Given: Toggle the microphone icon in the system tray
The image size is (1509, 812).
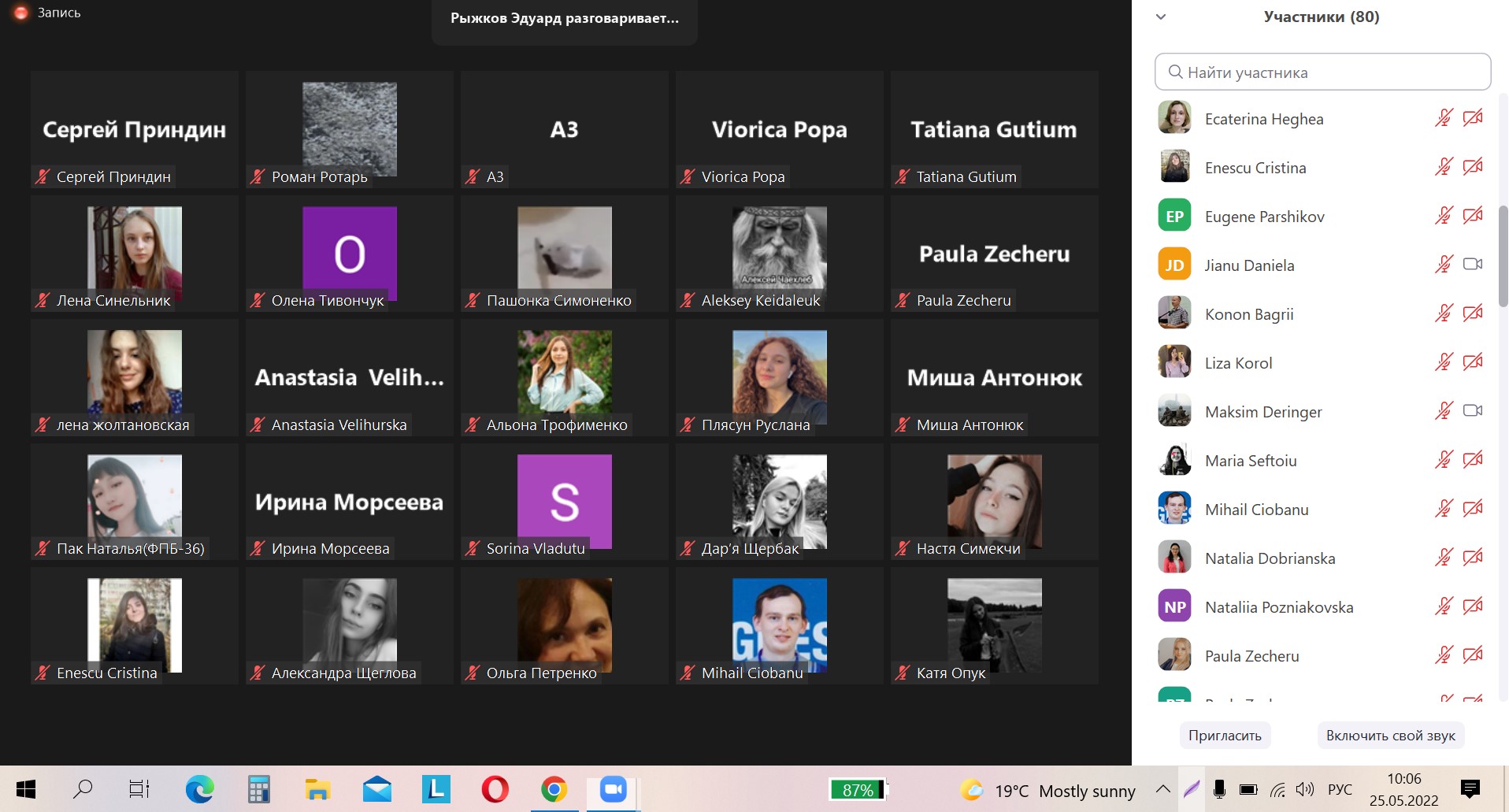Looking at the screenshot, I should [1219, 789].
